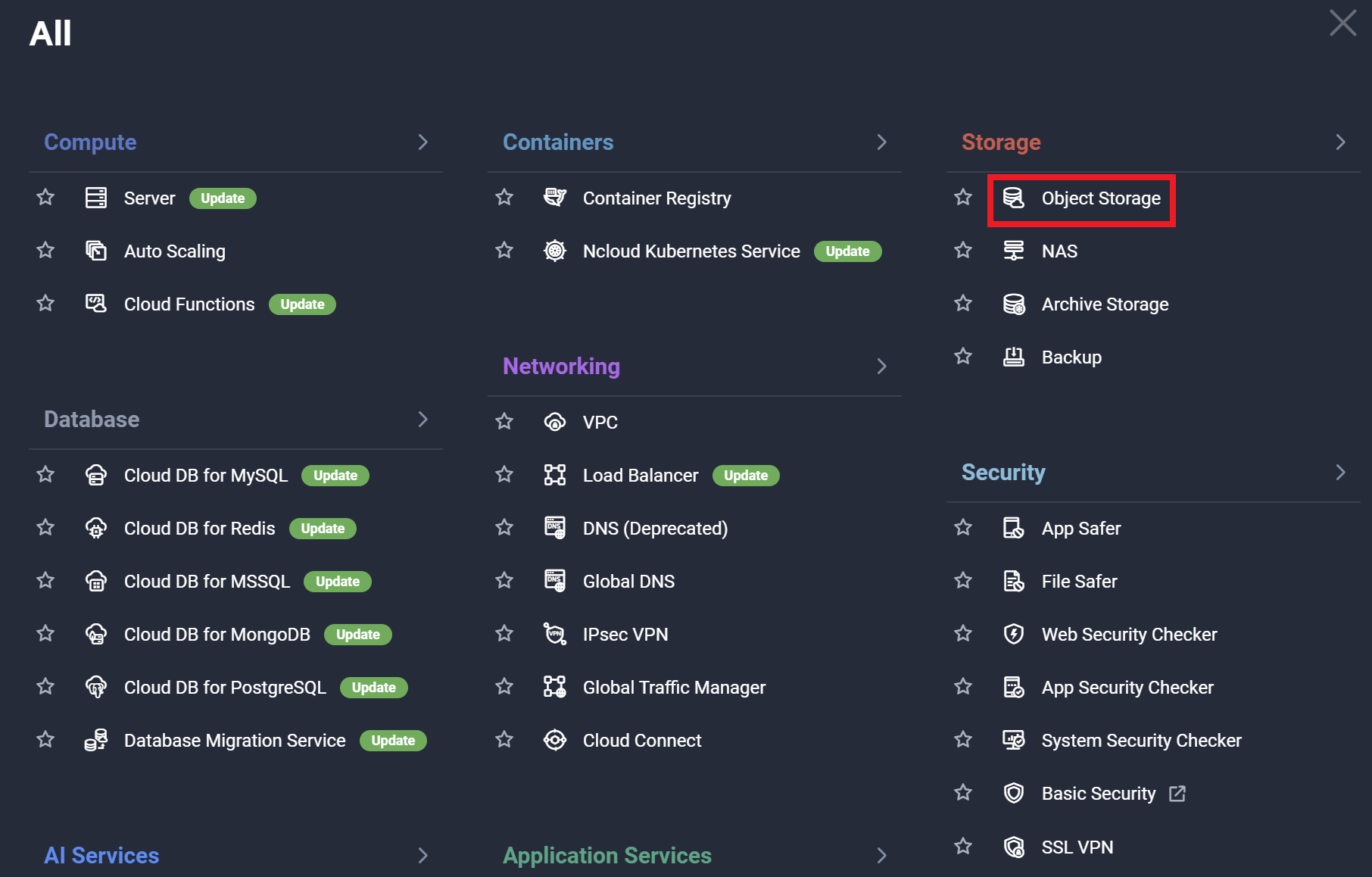Click the Cloud Functions icon

tap(96, 304)
